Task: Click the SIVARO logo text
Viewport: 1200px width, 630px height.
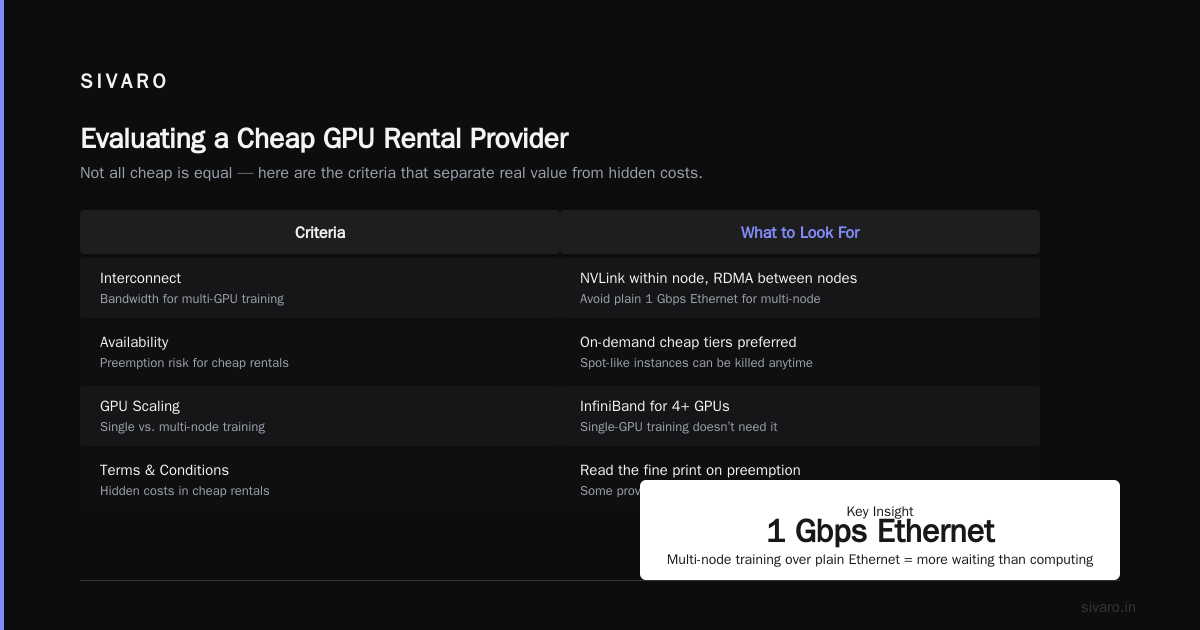Action: 124,82
